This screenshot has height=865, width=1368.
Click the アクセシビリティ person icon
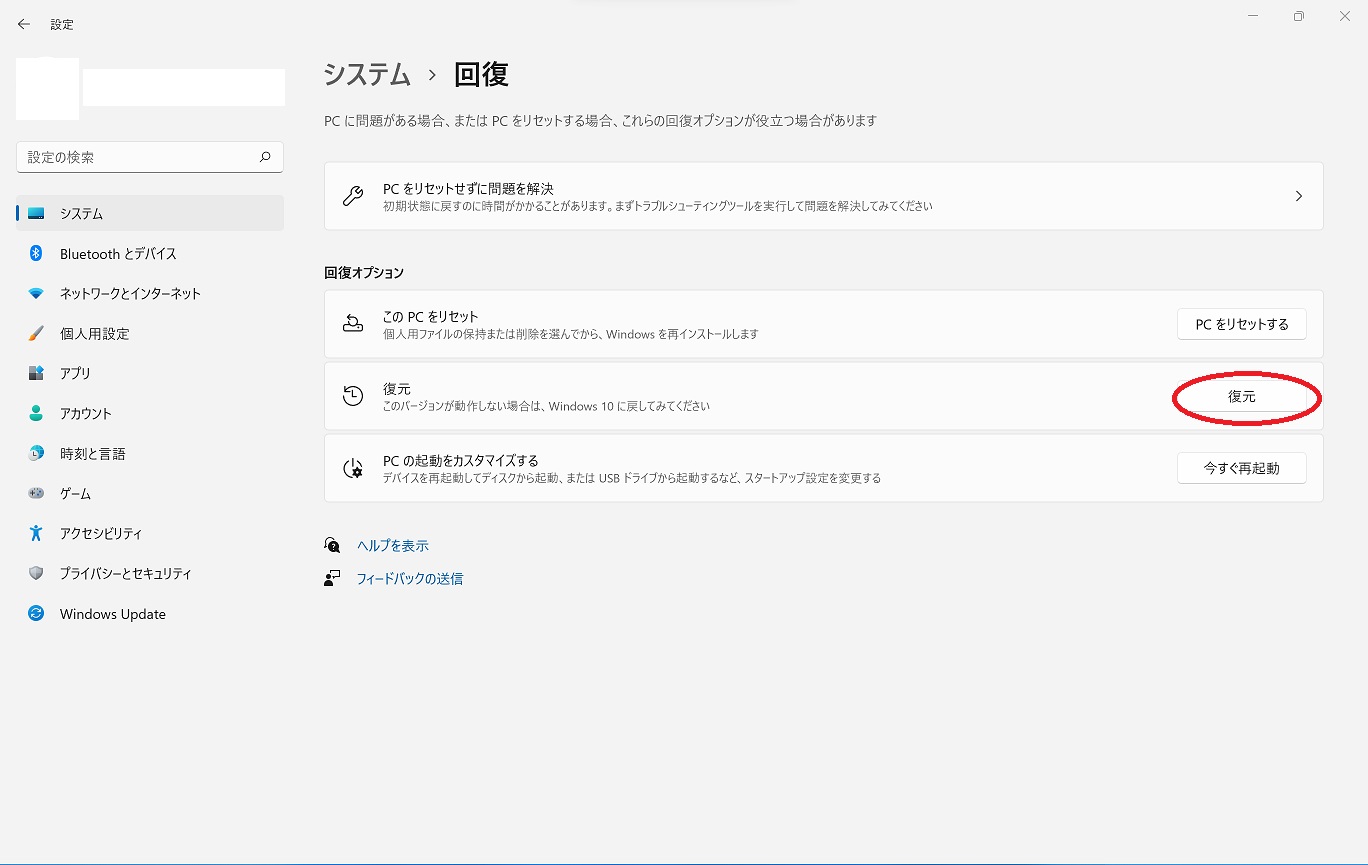tap(36, 534)
